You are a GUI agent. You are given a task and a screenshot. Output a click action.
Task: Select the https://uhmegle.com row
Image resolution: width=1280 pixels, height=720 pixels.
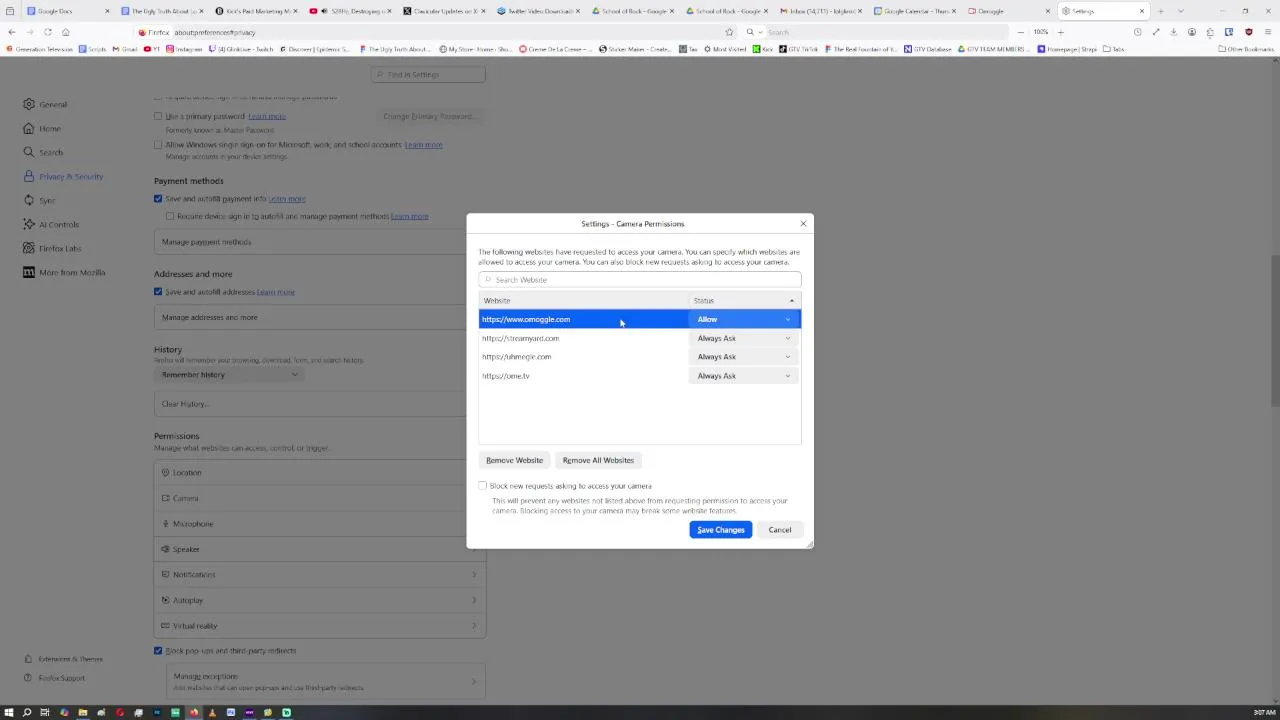click(640, 357)
